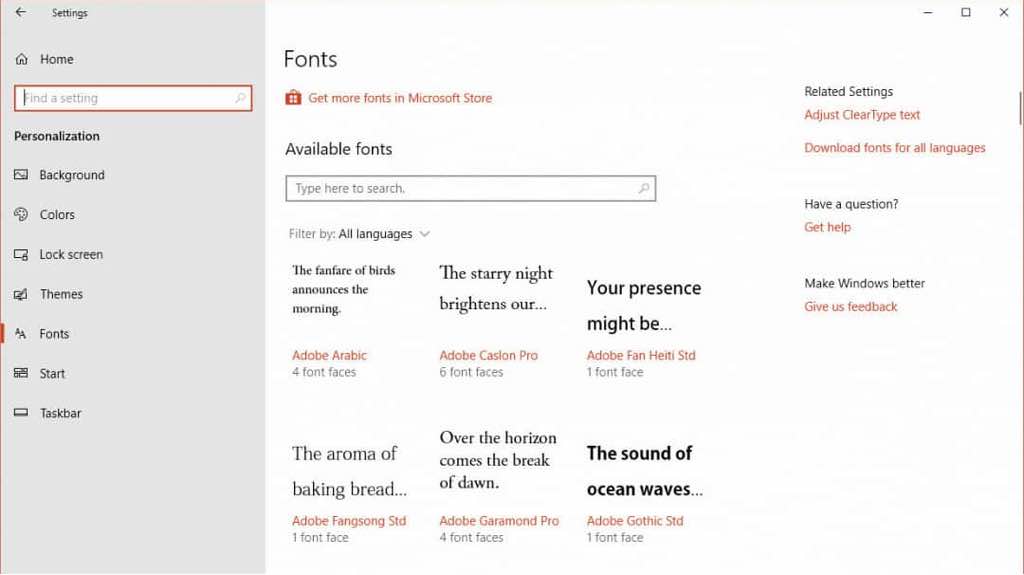1024x575 pixels.
Task: Open Lock screen settings
Action: click(71, 254)
